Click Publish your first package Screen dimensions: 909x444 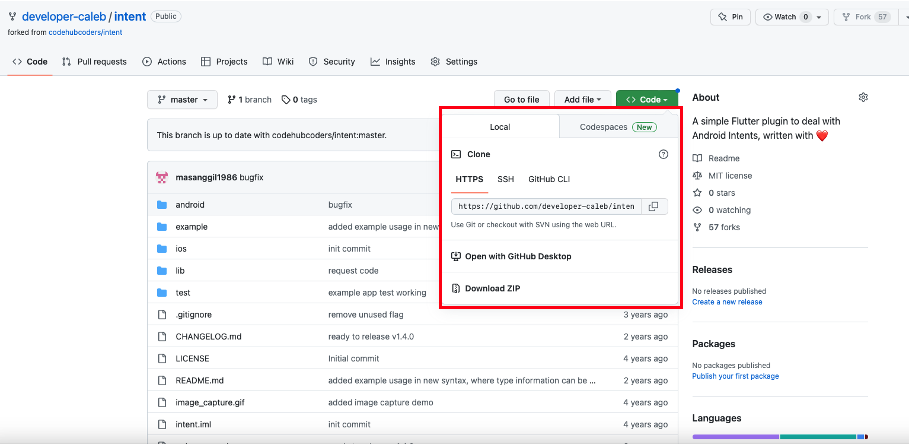click(x=735, y=376)
